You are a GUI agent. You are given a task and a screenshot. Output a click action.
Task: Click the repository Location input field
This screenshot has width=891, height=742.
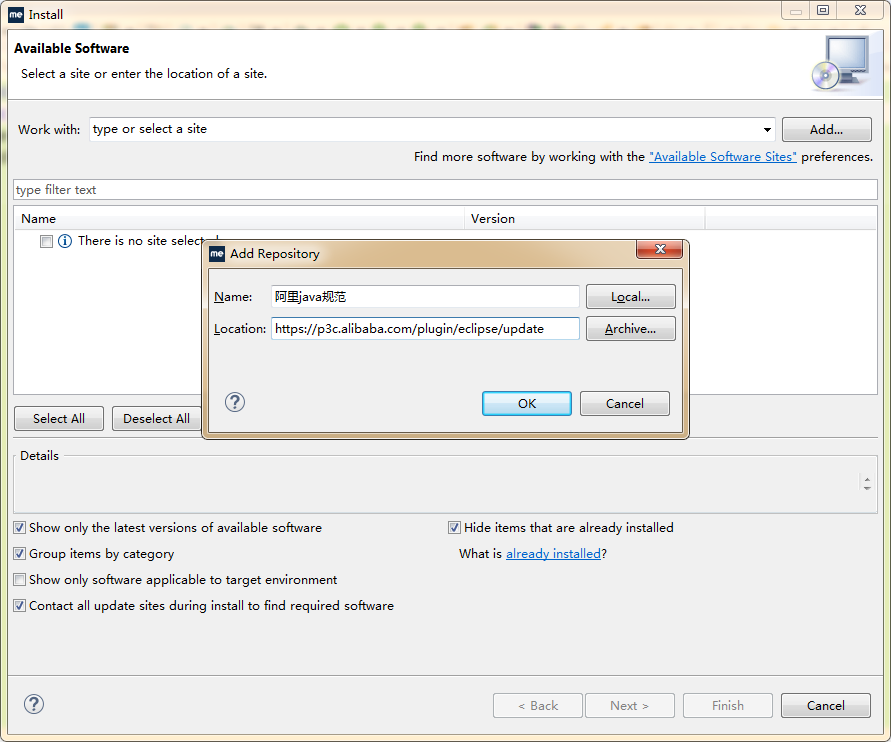coord(425,328)
